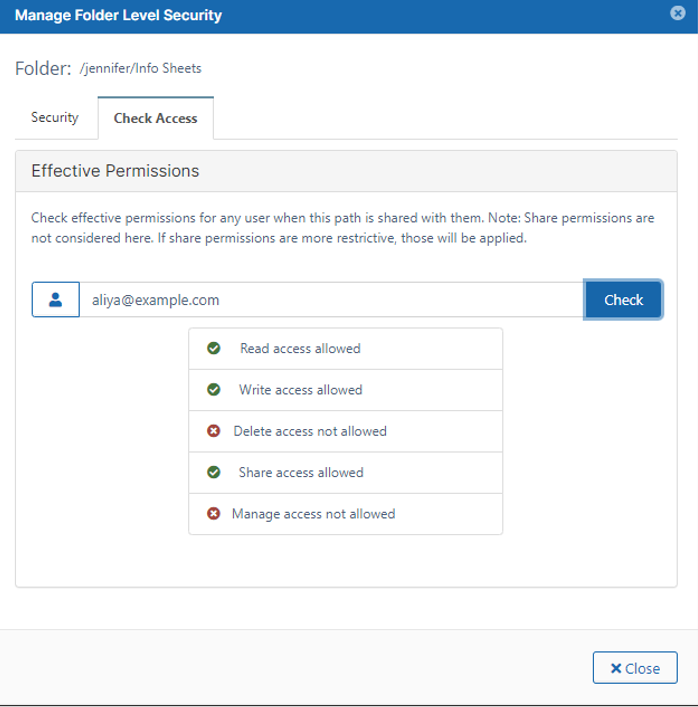This screenshot has height=707, width=698.
Task: Switch to the Security tab
Action: point(55,118)
